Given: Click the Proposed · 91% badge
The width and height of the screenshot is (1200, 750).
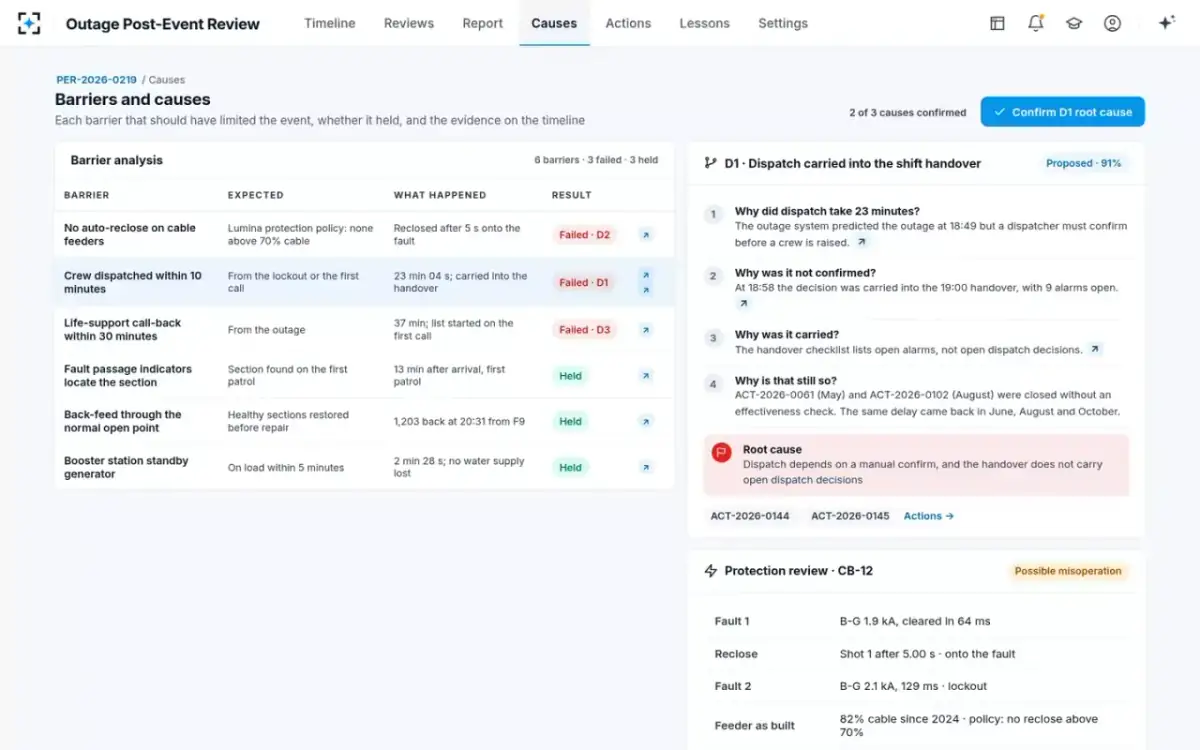Looking at the screenshot, I should click(1083, 163).
